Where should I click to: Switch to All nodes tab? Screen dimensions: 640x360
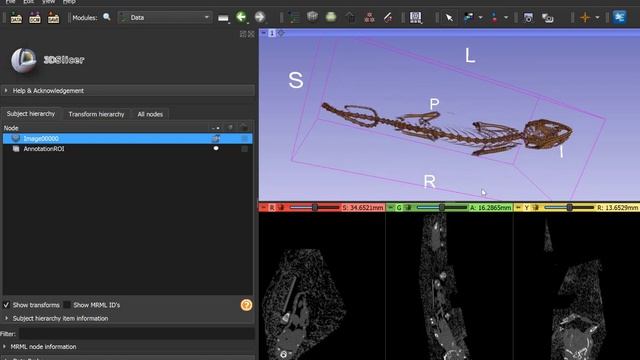click(150, 114)
